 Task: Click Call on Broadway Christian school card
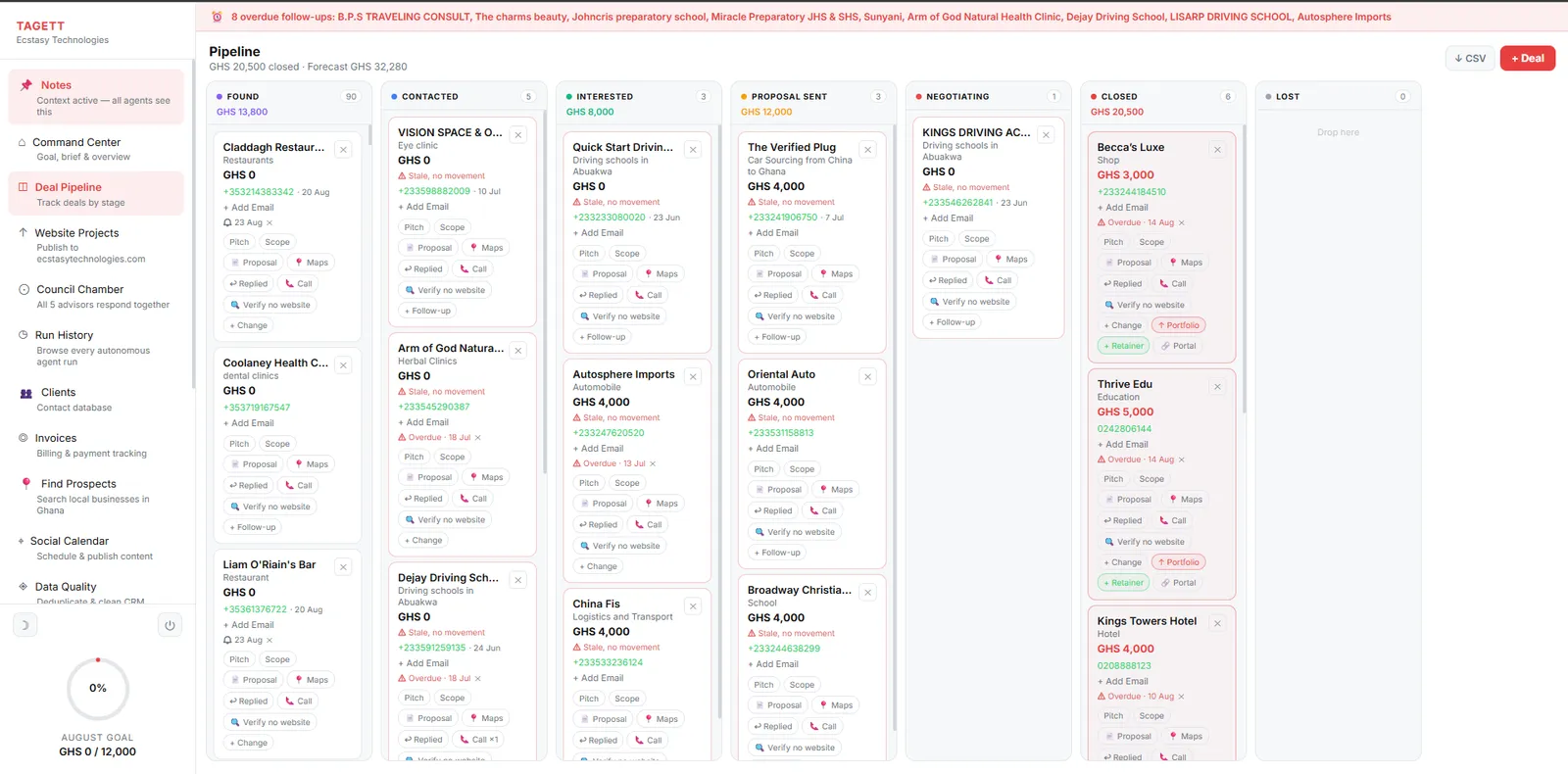(x=822, y=727)
